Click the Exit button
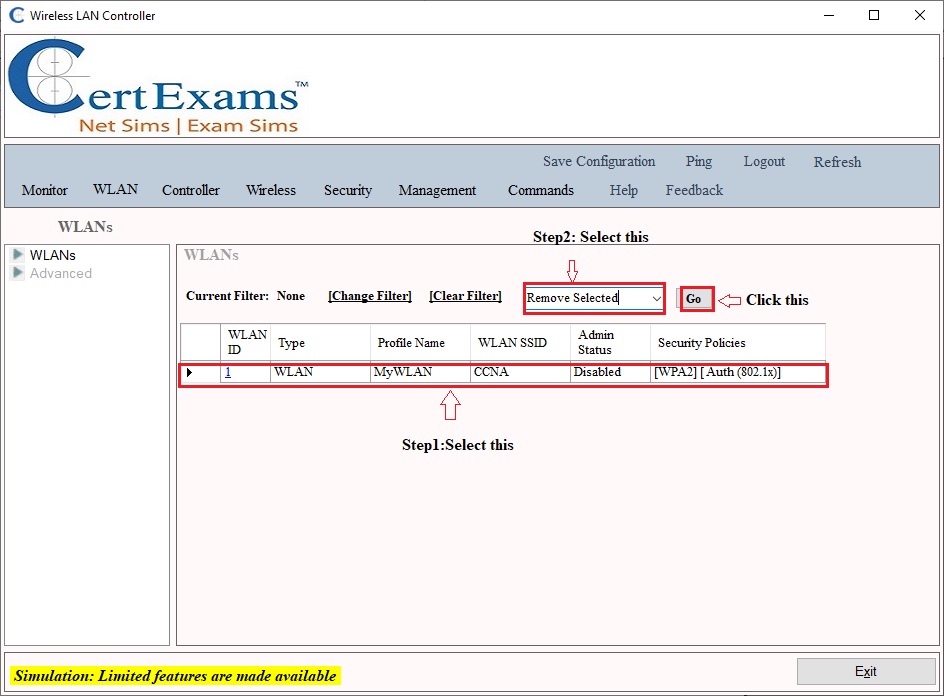The width and height of the screenshot is (944, 696). [864, 671]
